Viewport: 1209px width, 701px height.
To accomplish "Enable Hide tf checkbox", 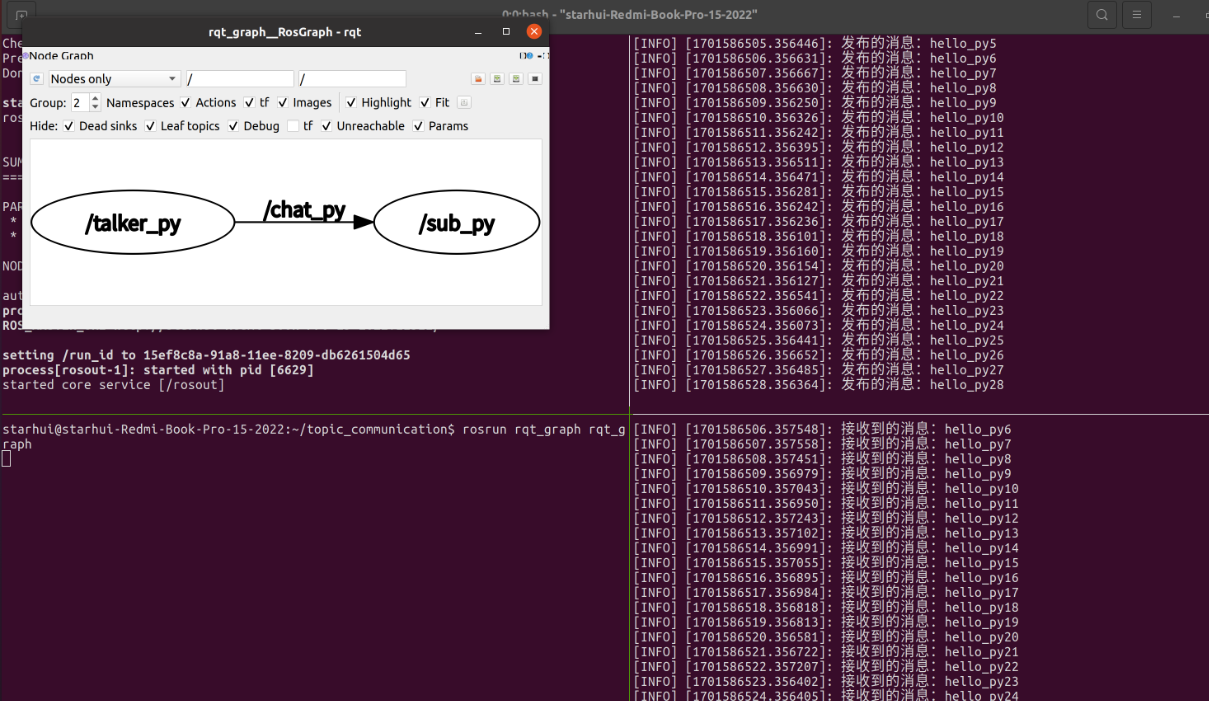I will tap(293, 126).
